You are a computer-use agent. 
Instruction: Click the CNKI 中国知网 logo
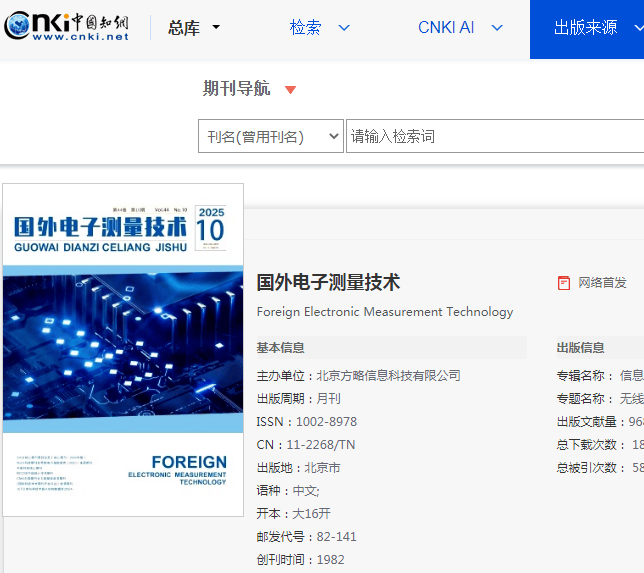[x=66, y=27]
